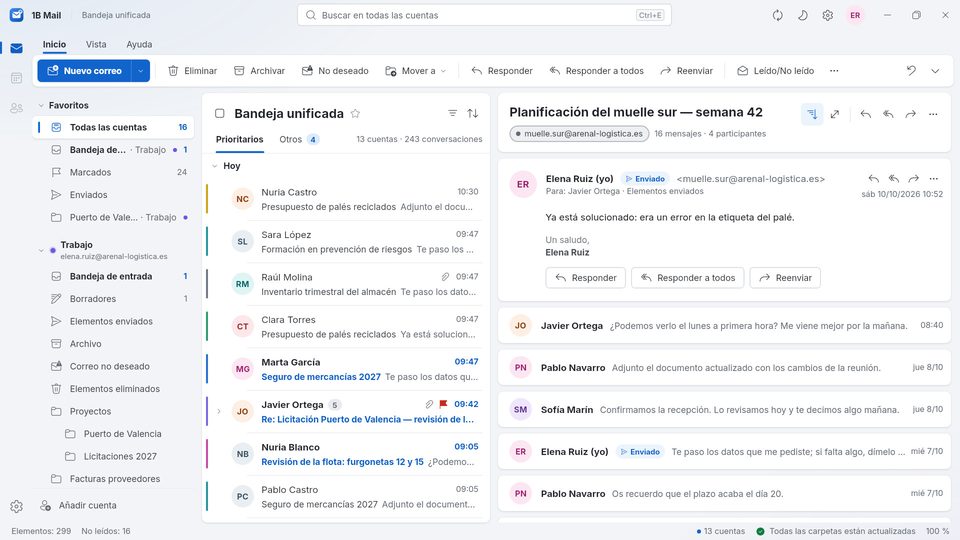Open the Contacts view in the sidebar
960x540 pixels.
pyautogui.click(x=17, y=108)
